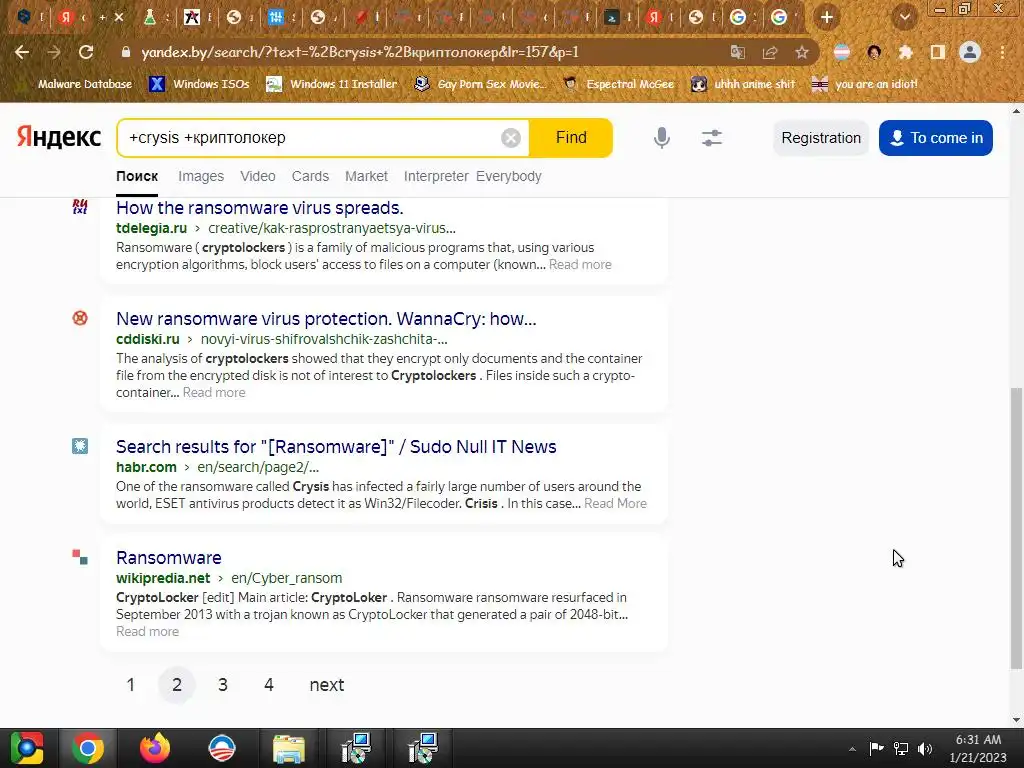Open the Sudo Null IT News result
Viewport: 1024px width, 768px height.
pos(336,447)
